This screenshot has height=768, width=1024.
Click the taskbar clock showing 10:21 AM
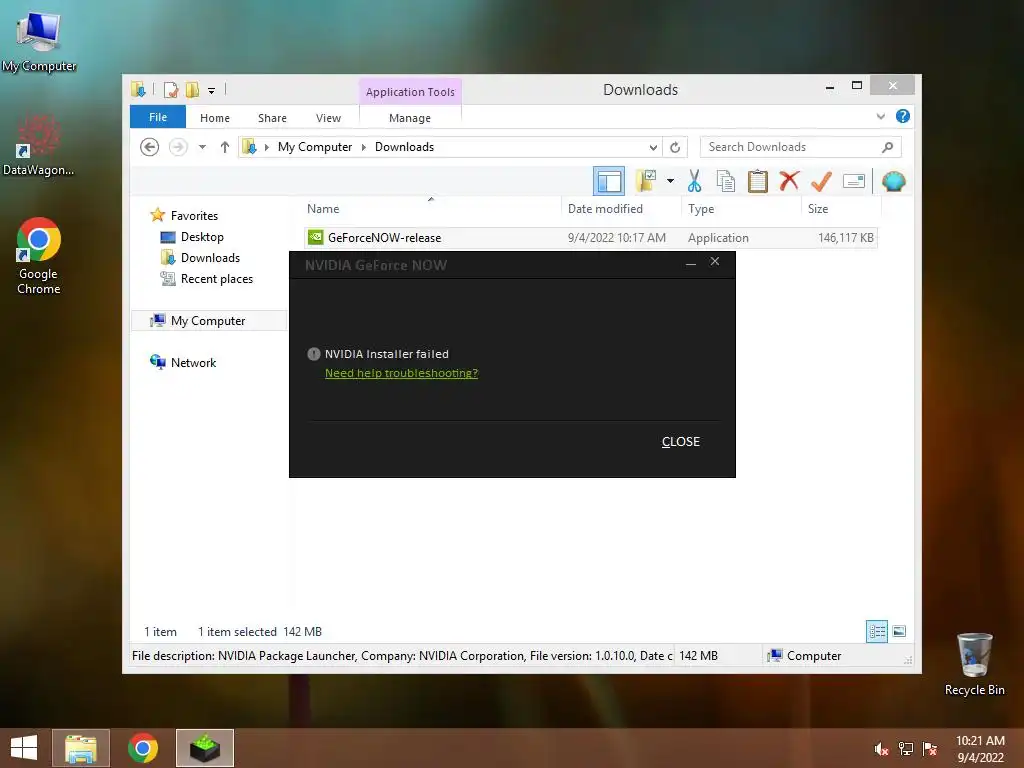[x=980, y=741]
